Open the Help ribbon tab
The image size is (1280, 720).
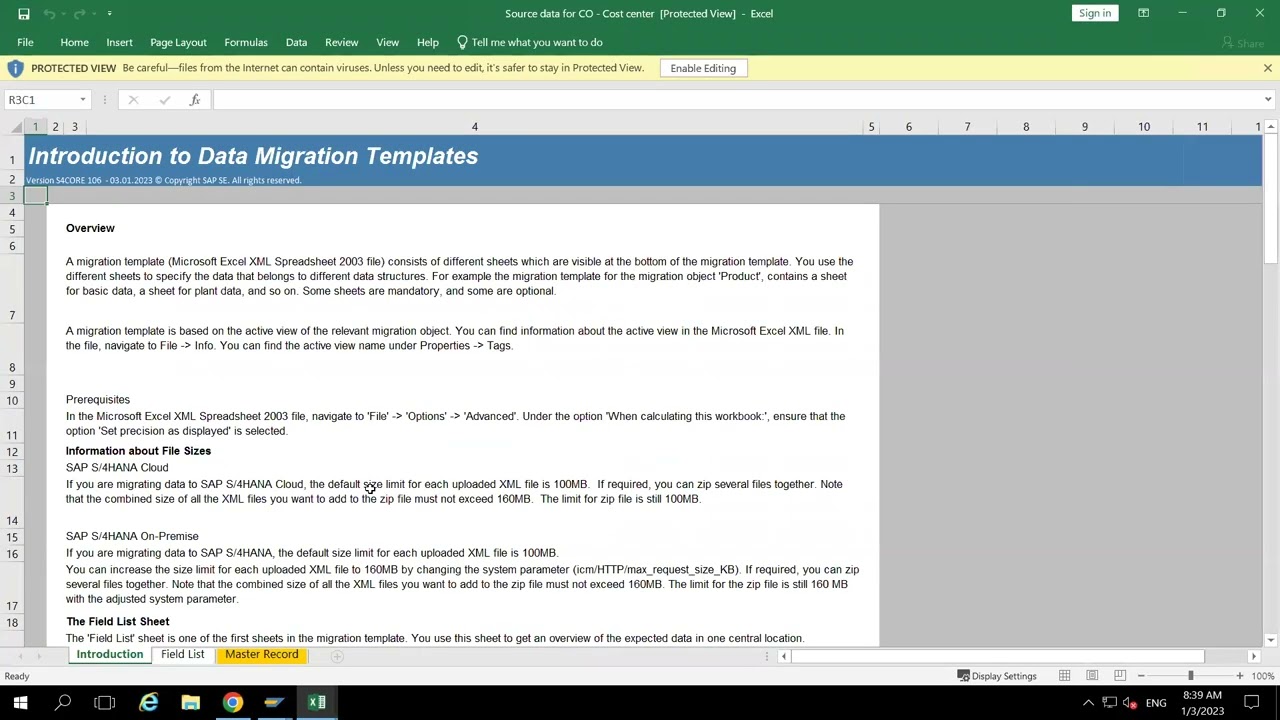point(427,42)
